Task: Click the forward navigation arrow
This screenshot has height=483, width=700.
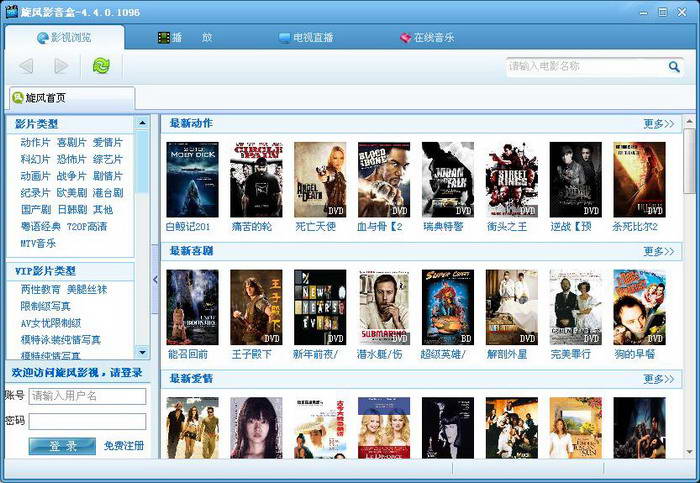Action: [61, 67]
